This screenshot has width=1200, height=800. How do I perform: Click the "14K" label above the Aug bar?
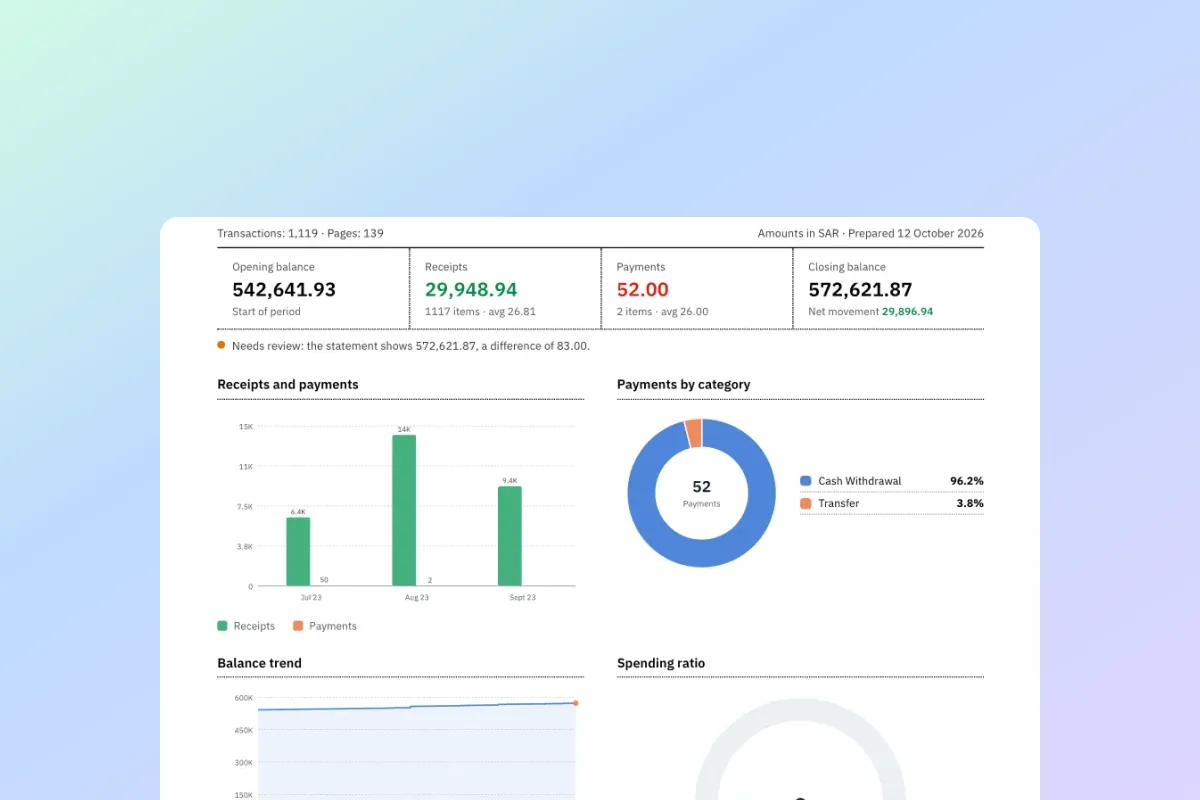pyautogui.click(x=404, y=429)
